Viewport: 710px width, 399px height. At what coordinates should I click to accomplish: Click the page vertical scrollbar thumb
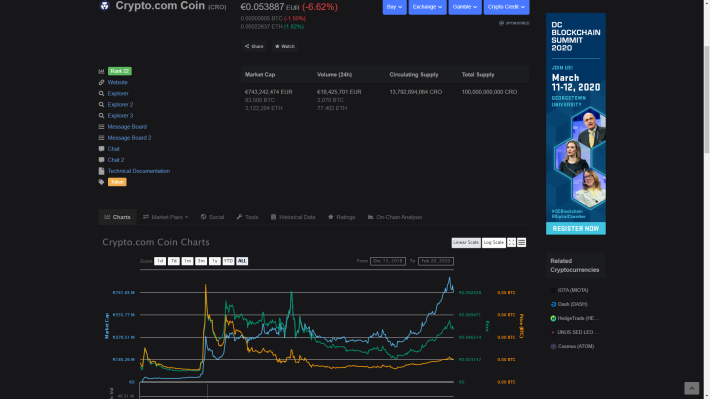706,101
